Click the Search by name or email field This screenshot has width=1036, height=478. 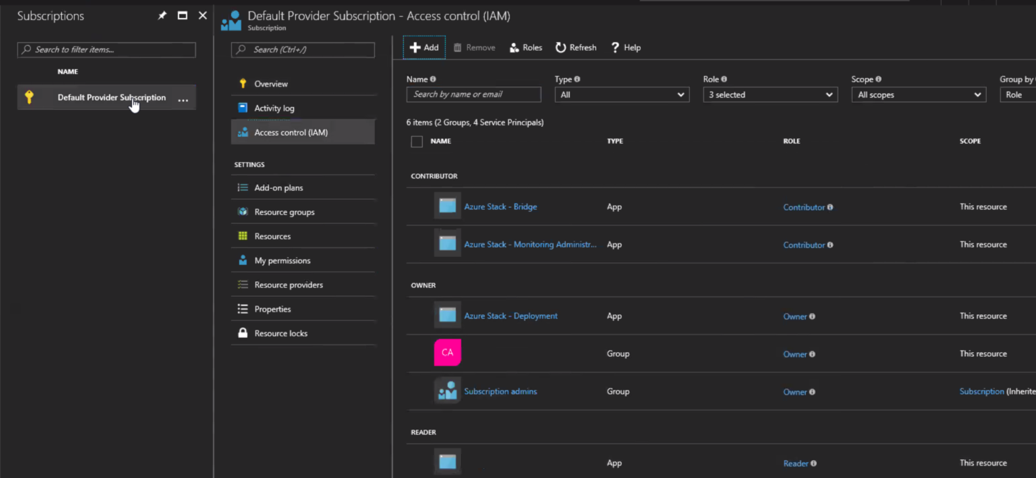[474, 95]
